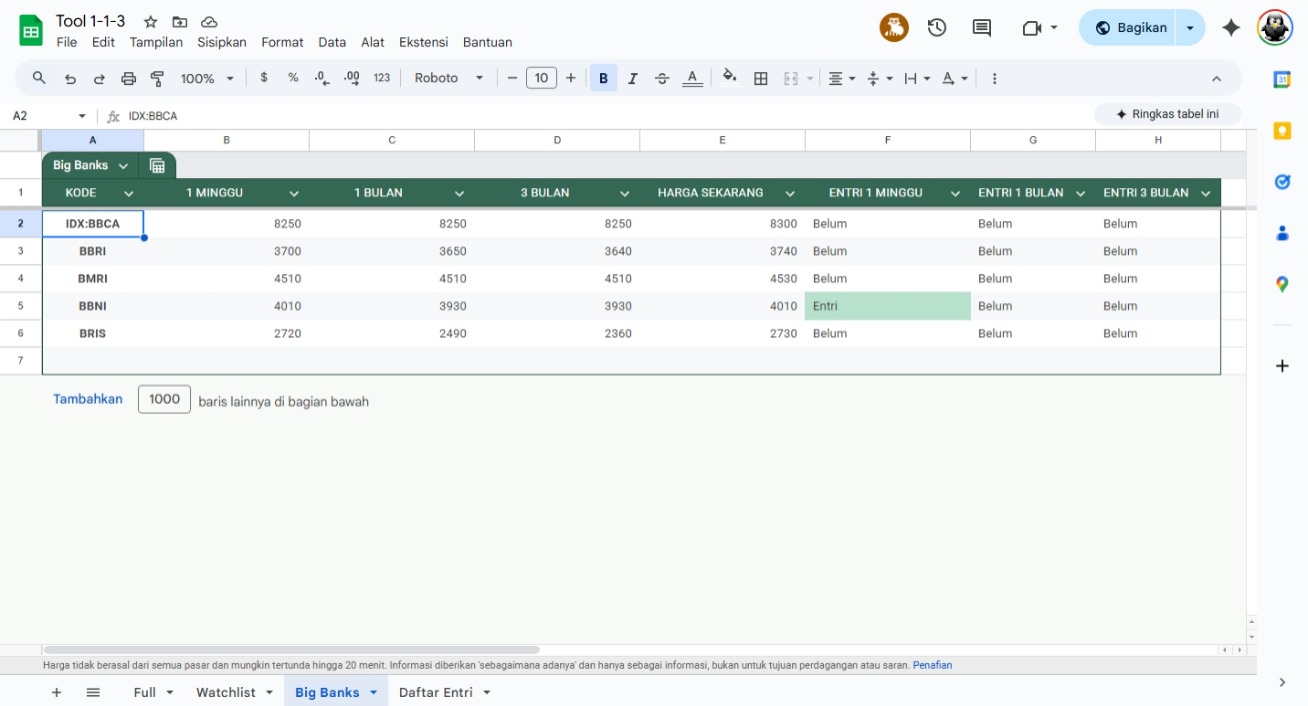
Task: Open the comments panel icon
Action: [982, 28]
